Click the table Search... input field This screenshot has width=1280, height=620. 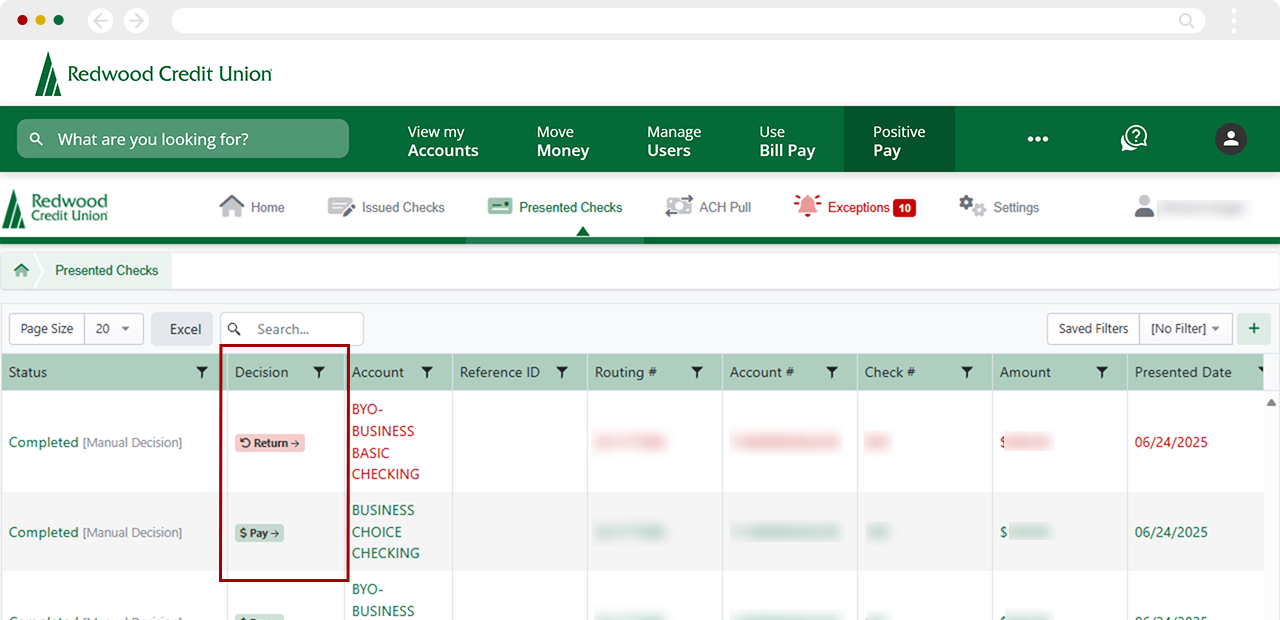click(292, 328)
